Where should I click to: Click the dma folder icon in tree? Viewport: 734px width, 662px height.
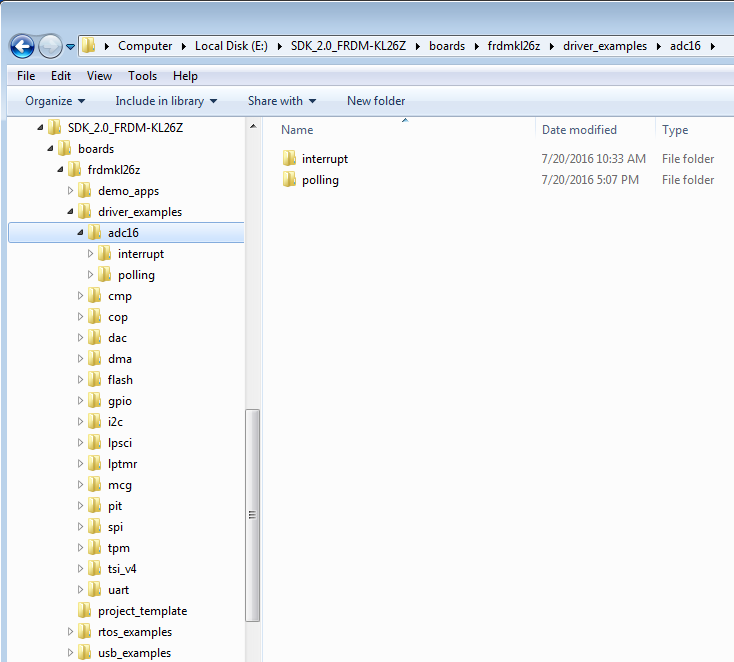coord(95,359)
